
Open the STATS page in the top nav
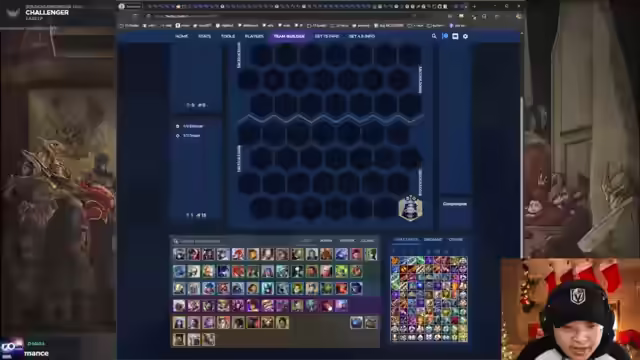click(x=204, y=36)
